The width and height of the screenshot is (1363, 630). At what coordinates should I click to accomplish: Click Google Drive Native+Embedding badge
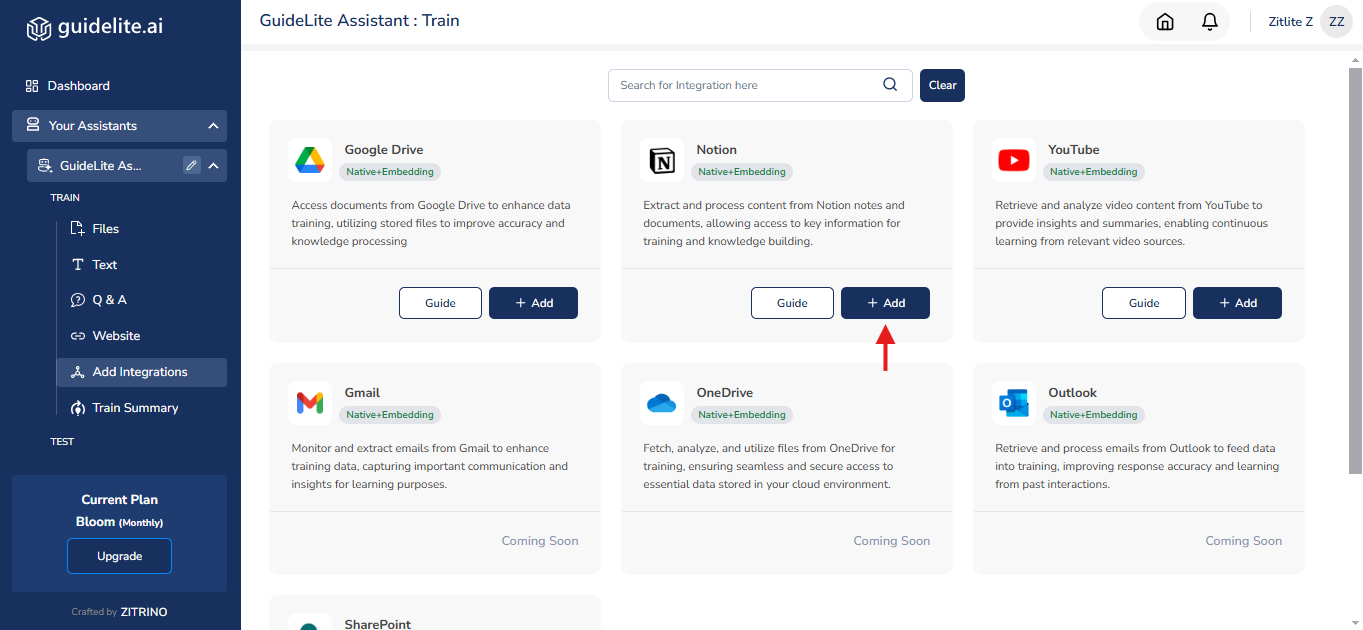390,172
